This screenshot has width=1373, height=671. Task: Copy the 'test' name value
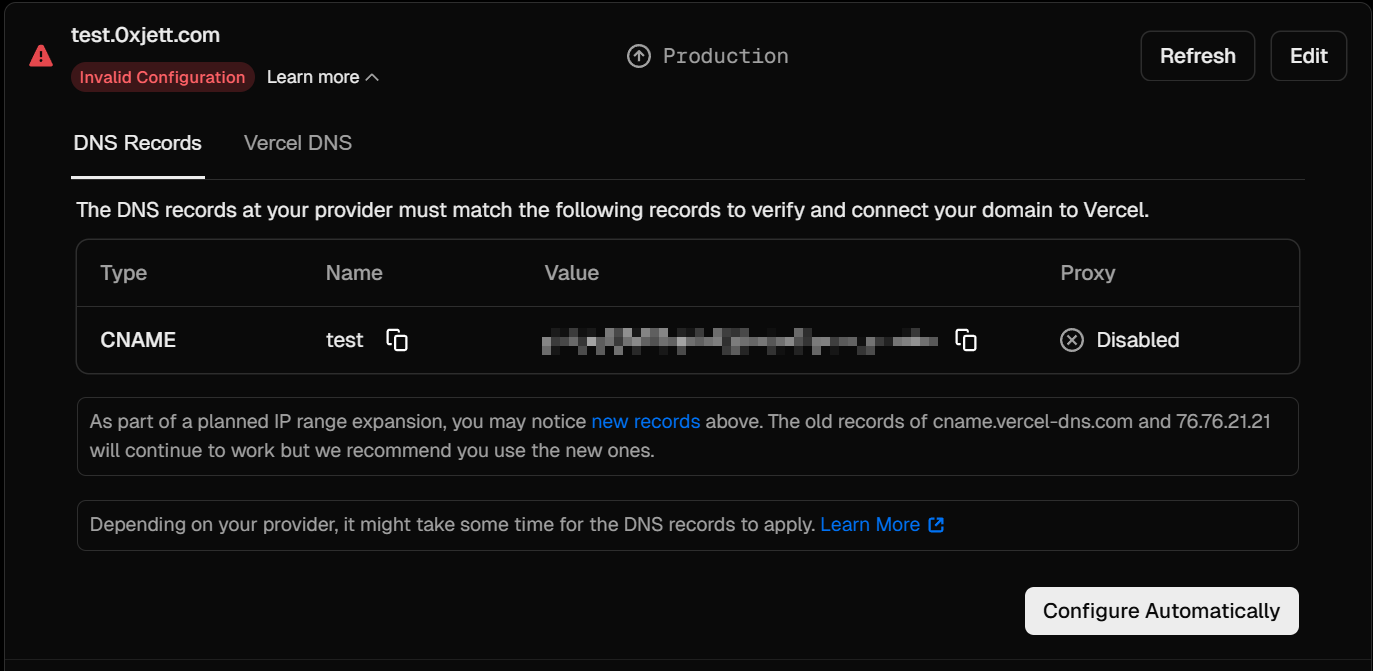tap(397, 340)
